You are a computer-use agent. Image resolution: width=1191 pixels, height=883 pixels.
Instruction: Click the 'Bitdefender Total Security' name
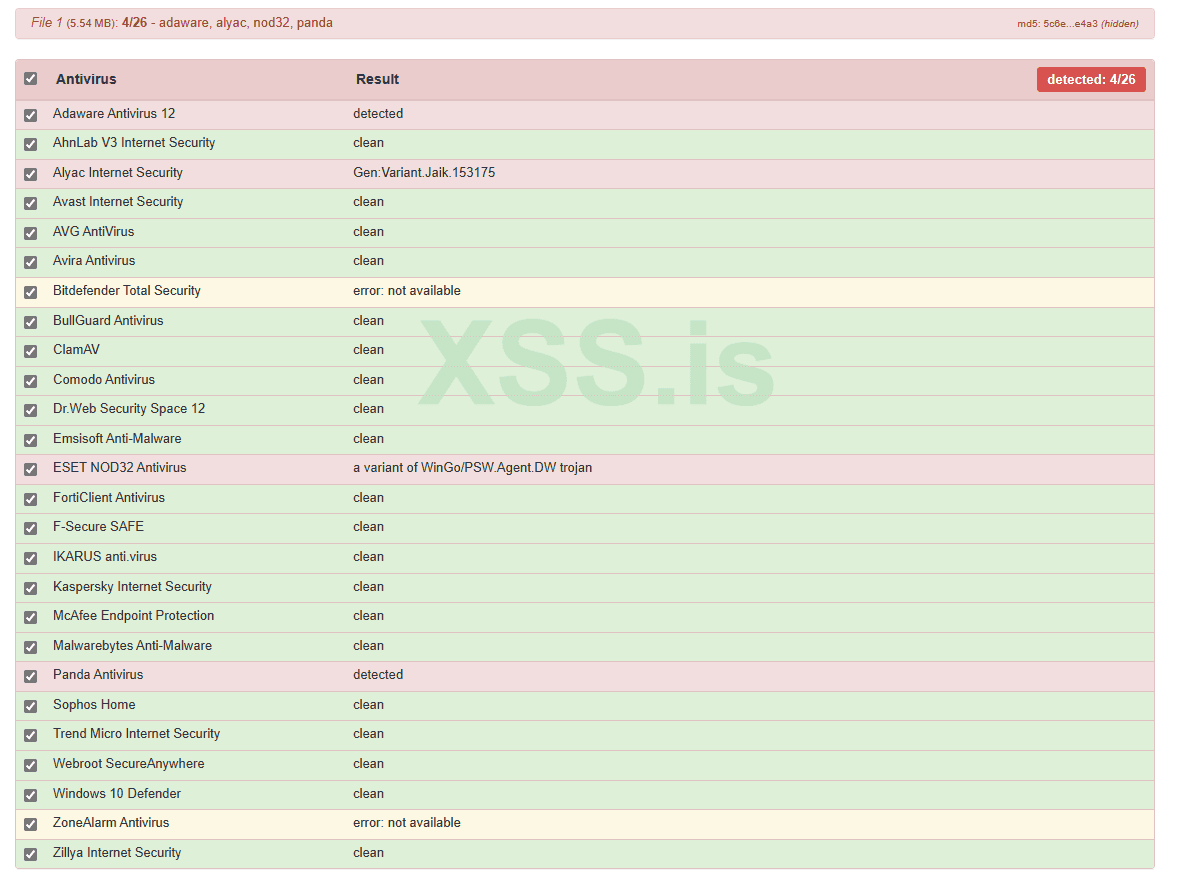(x=127, y=291)
